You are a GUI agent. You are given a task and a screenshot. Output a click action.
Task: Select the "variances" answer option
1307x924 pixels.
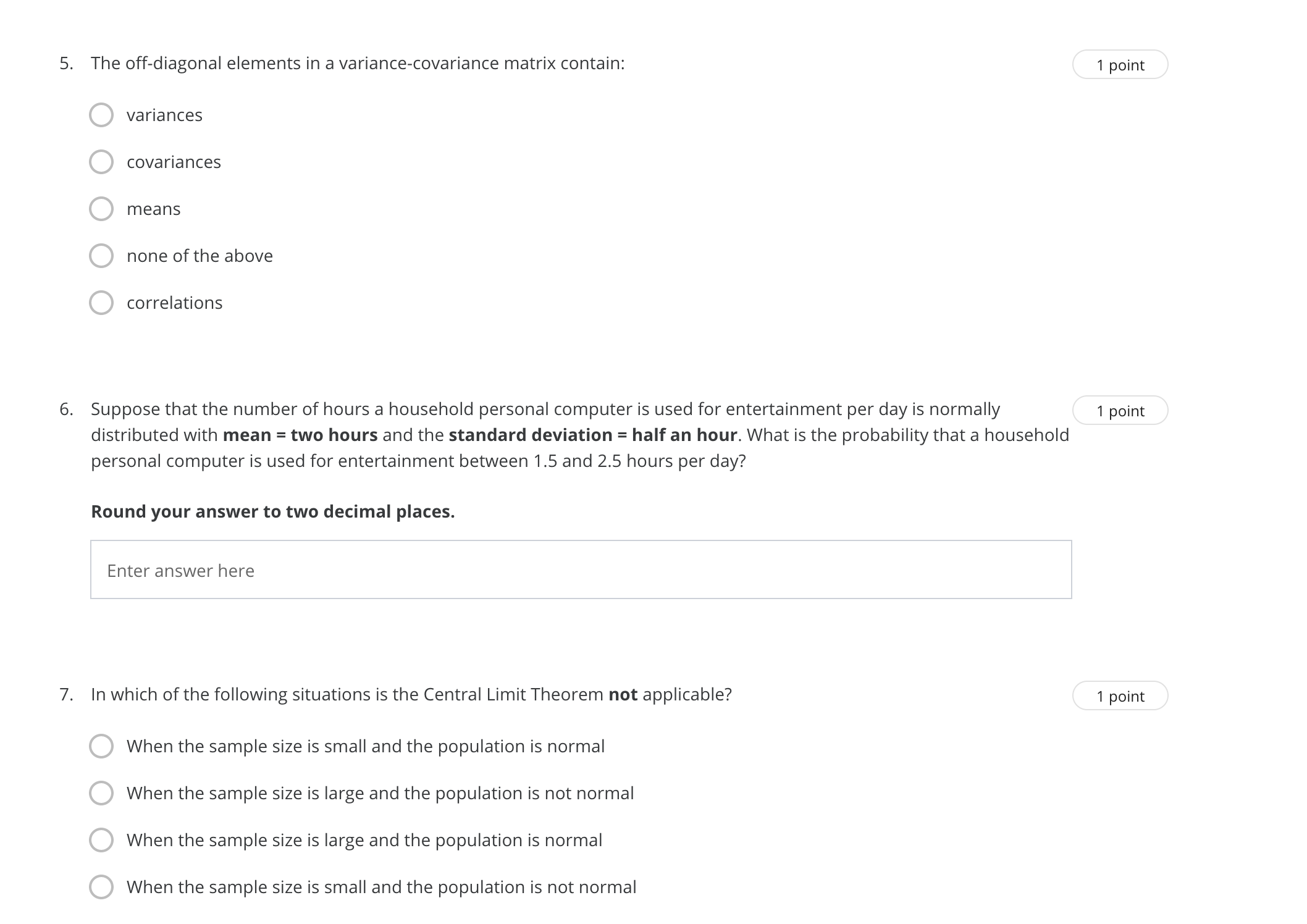[101, 114]
